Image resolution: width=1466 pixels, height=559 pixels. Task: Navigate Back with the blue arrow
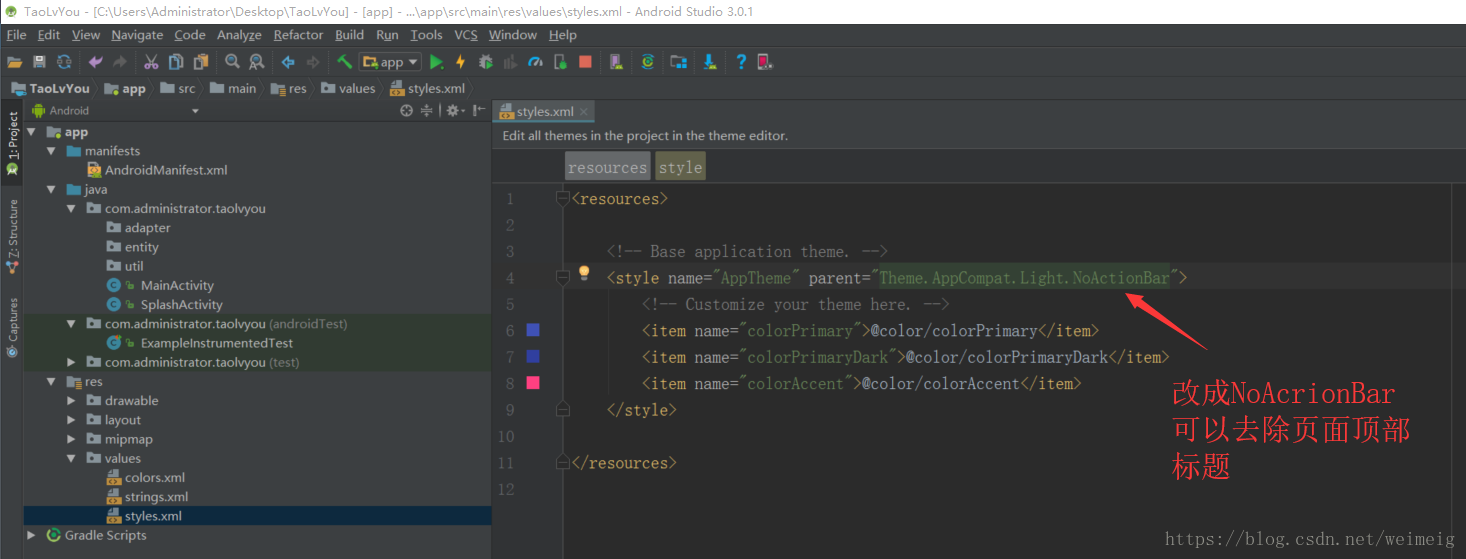[288, 62]
